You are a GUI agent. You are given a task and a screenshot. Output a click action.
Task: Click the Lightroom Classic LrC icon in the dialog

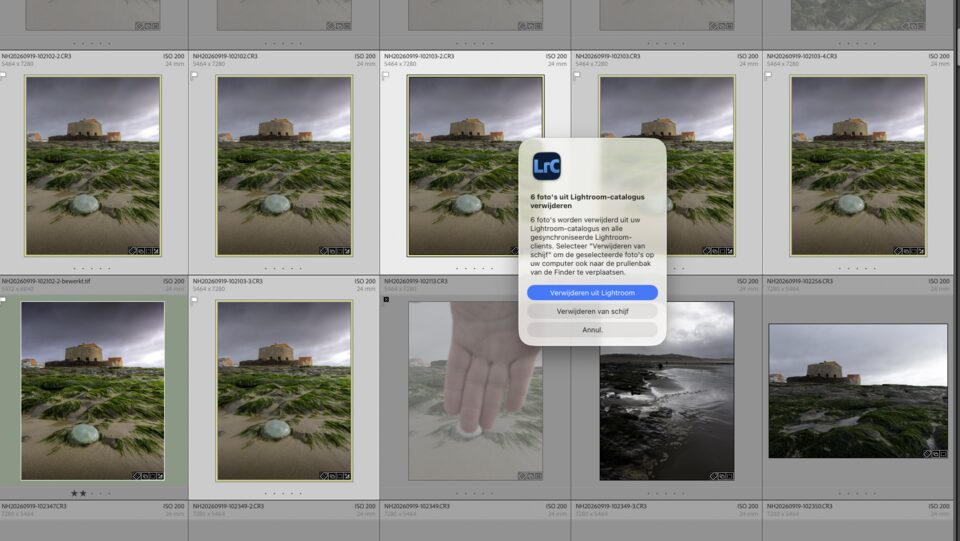[x=547, y=166]
